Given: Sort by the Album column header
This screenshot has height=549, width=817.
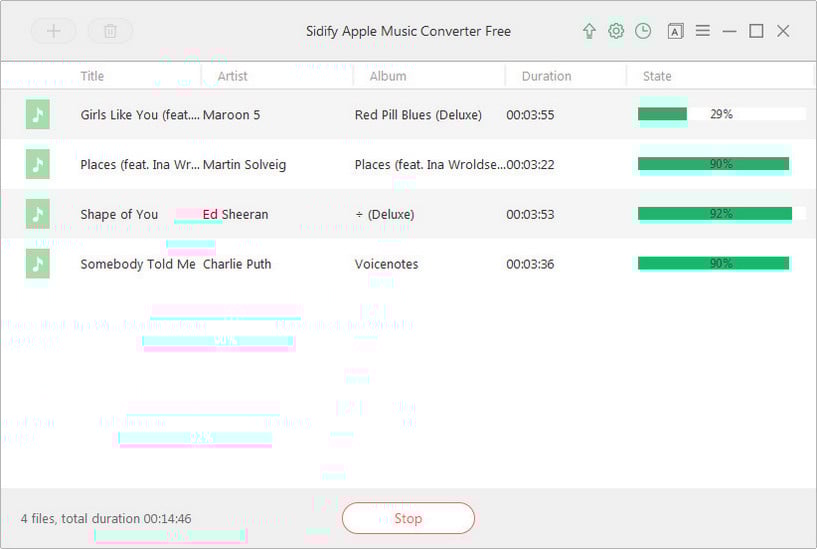Looking at the screenshot, I should click(388, 76).
